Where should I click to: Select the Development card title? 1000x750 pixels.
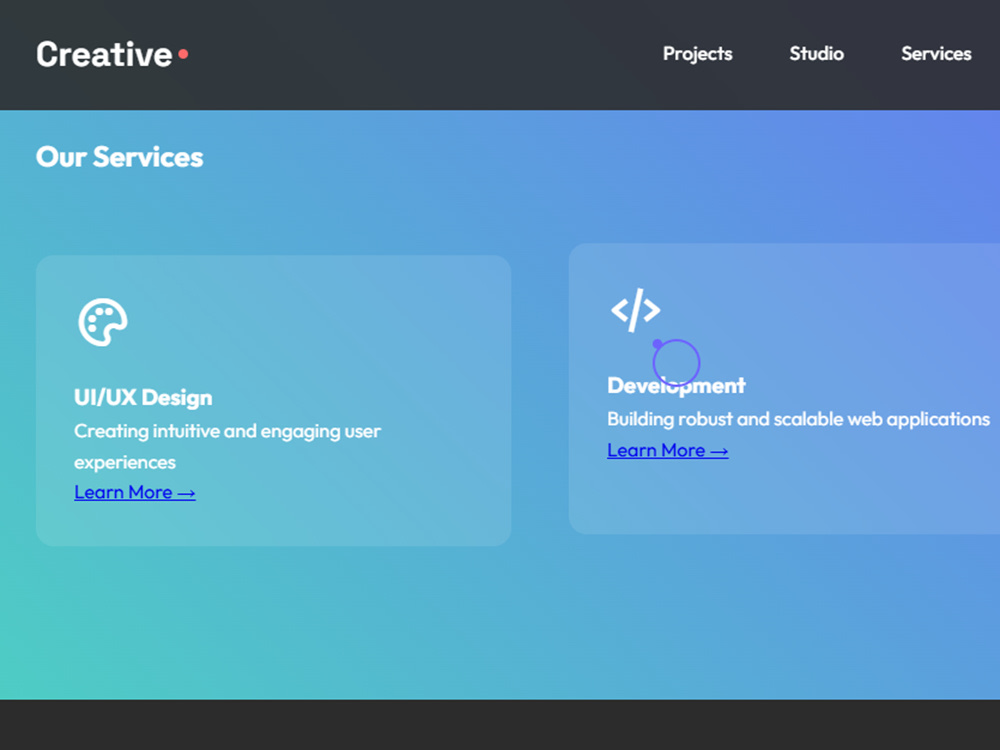(676, 385)
